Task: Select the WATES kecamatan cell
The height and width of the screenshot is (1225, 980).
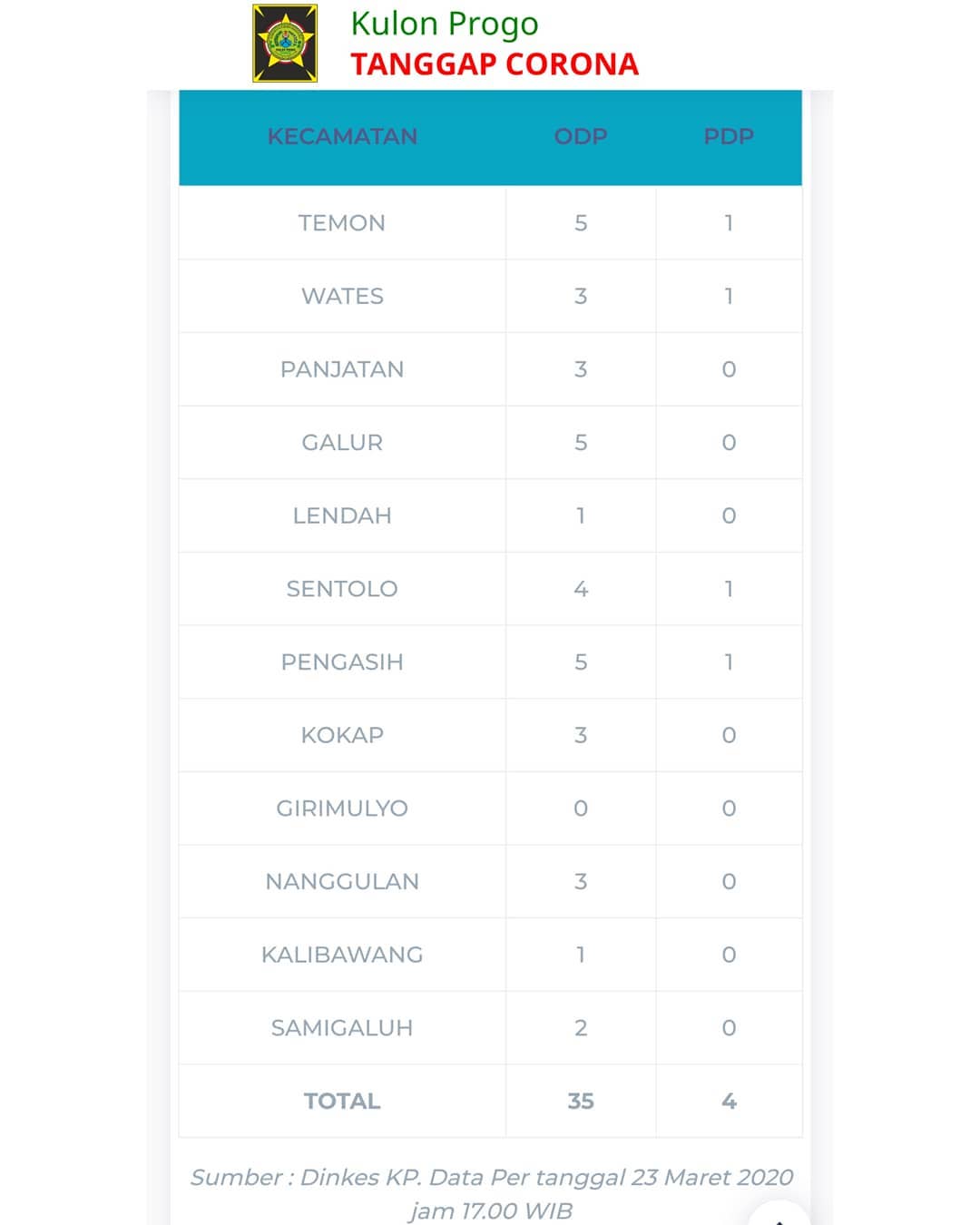Action: click(342, 296)
